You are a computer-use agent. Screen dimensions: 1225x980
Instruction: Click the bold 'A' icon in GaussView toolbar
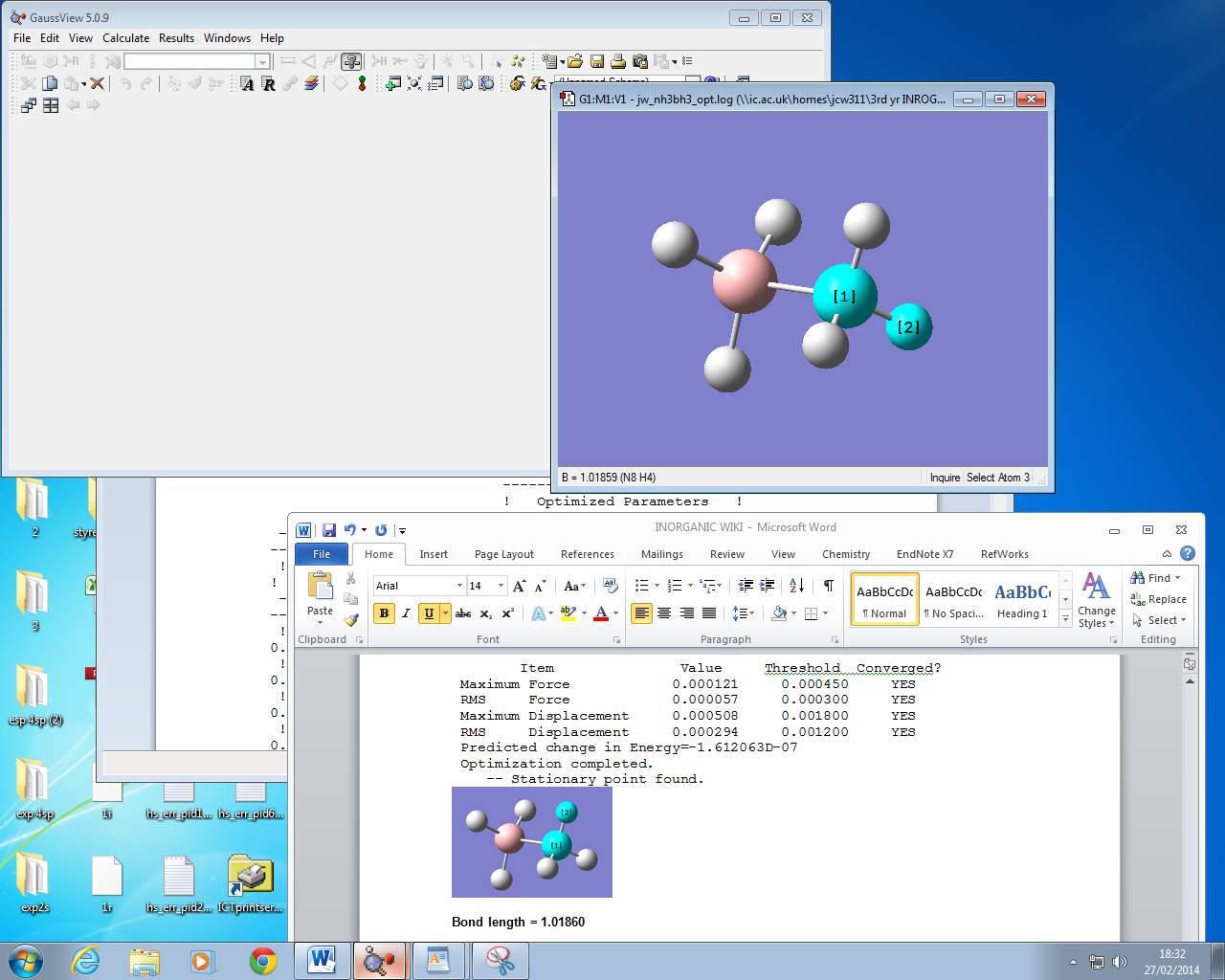[247, 83]
